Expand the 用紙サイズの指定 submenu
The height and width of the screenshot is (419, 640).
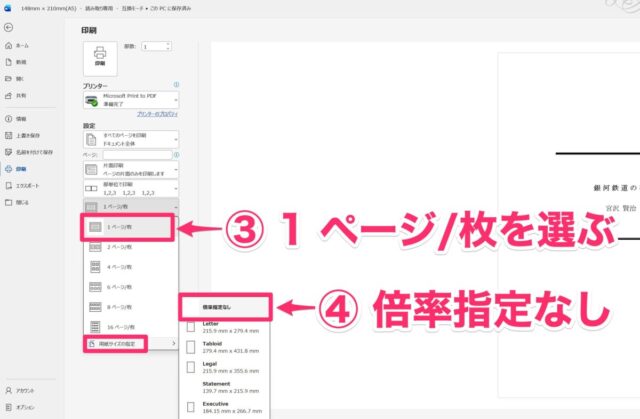pos(131,343)
